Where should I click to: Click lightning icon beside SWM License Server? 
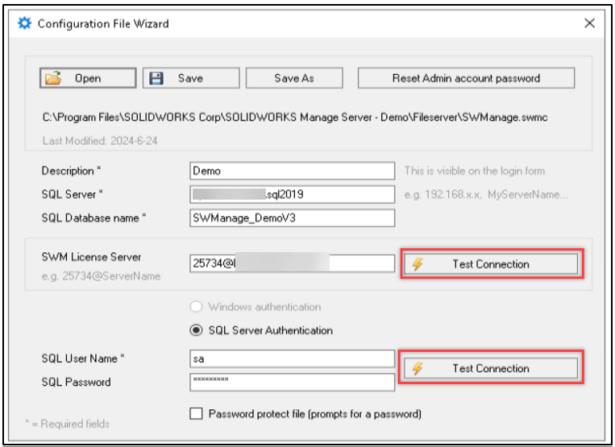pyautogui.click(x=417, y=264)
